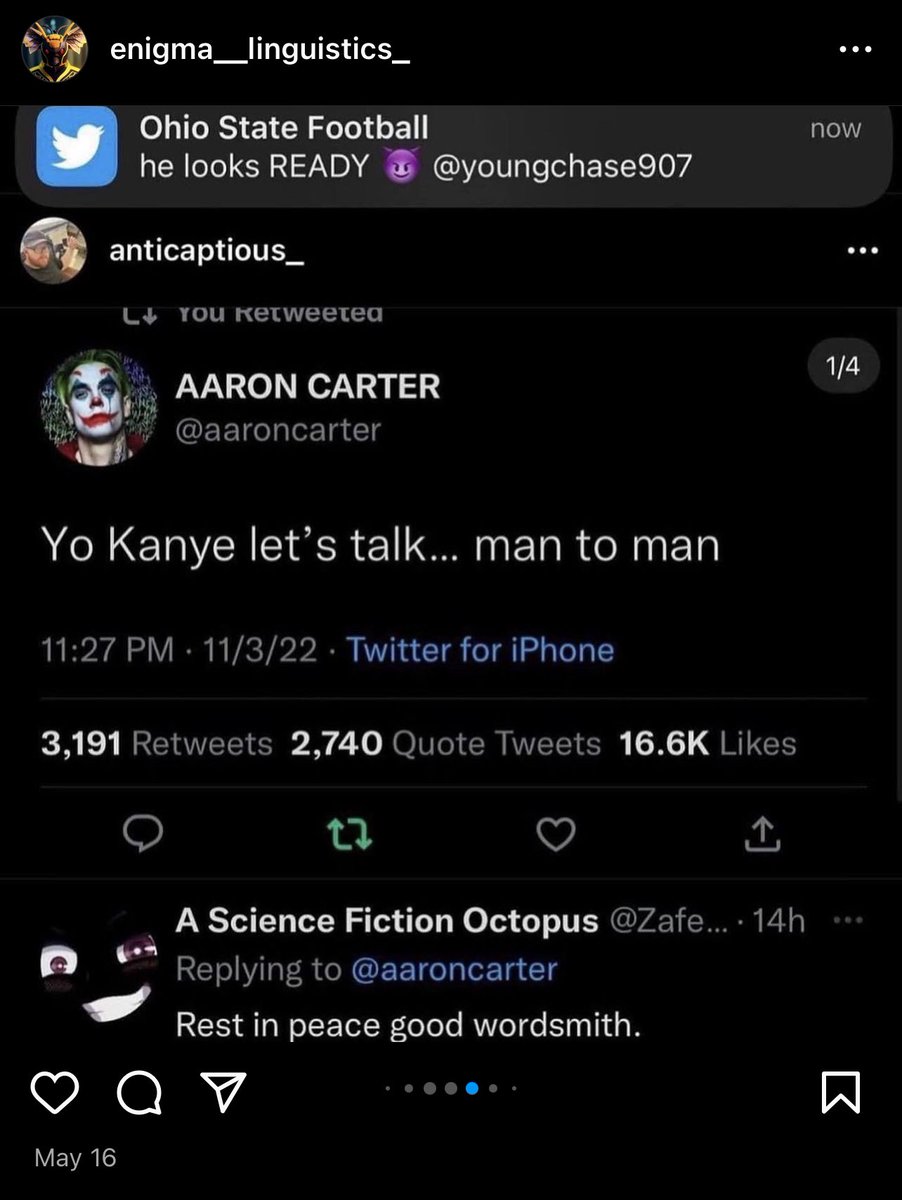The width and height of the screenshot is (902, 1200).
Task: Tap the enigma__linguistics_ profile avatar
Action: click(54, 49)
